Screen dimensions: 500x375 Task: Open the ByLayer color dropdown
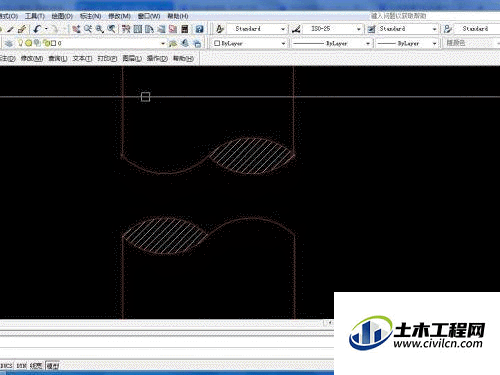249,43
